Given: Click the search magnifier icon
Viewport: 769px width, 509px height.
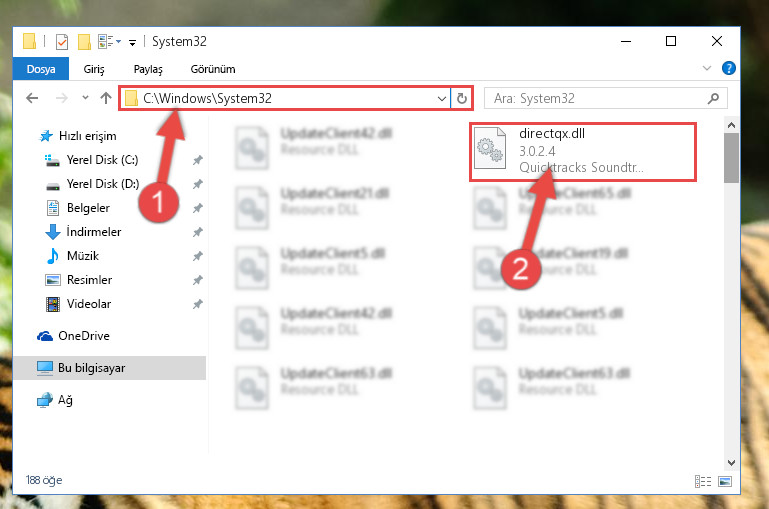Looking at the screenshot, I should pos(714,99).
